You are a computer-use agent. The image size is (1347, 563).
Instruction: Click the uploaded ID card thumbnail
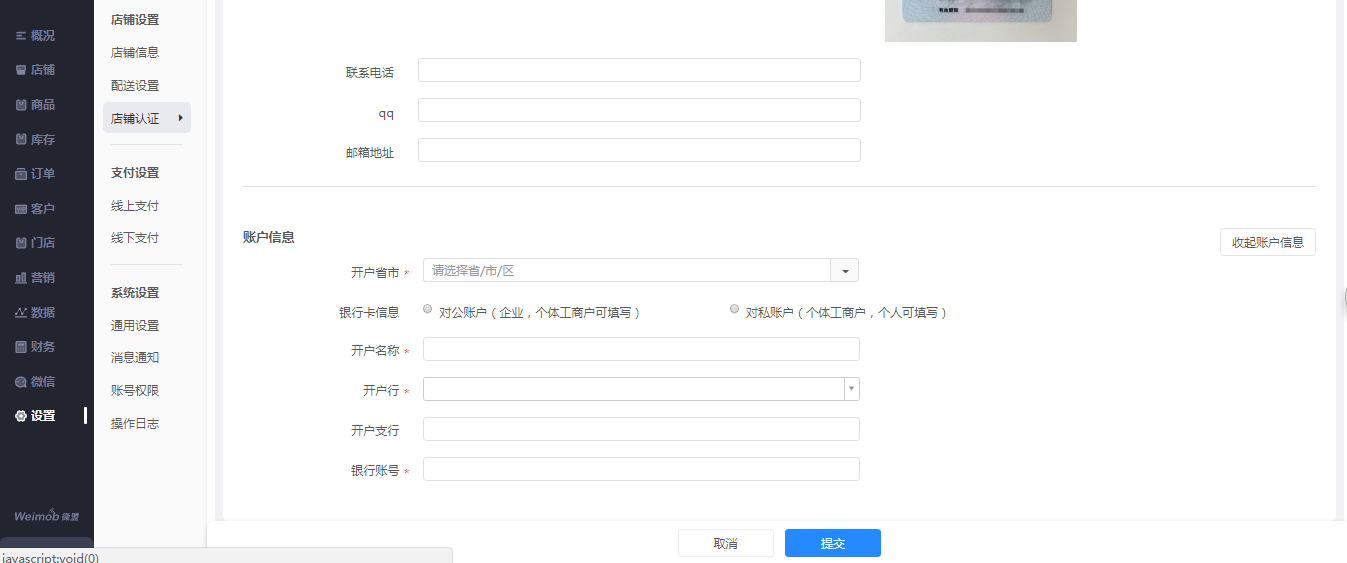(x=980, y=20)
